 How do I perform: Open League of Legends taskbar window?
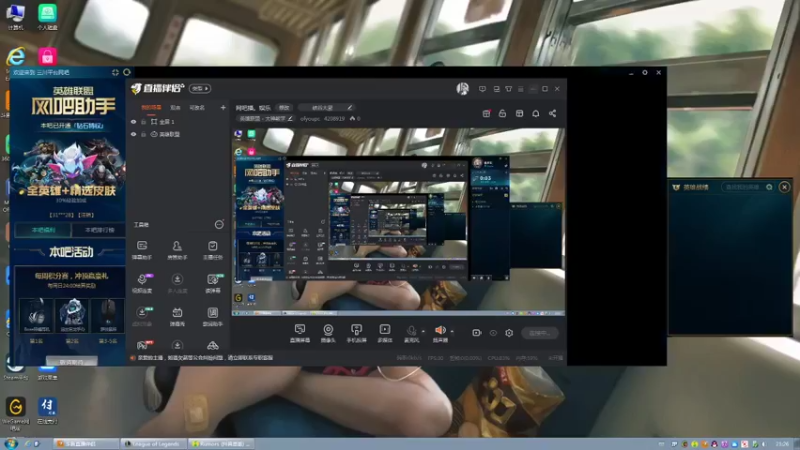[x=154, y=444]
